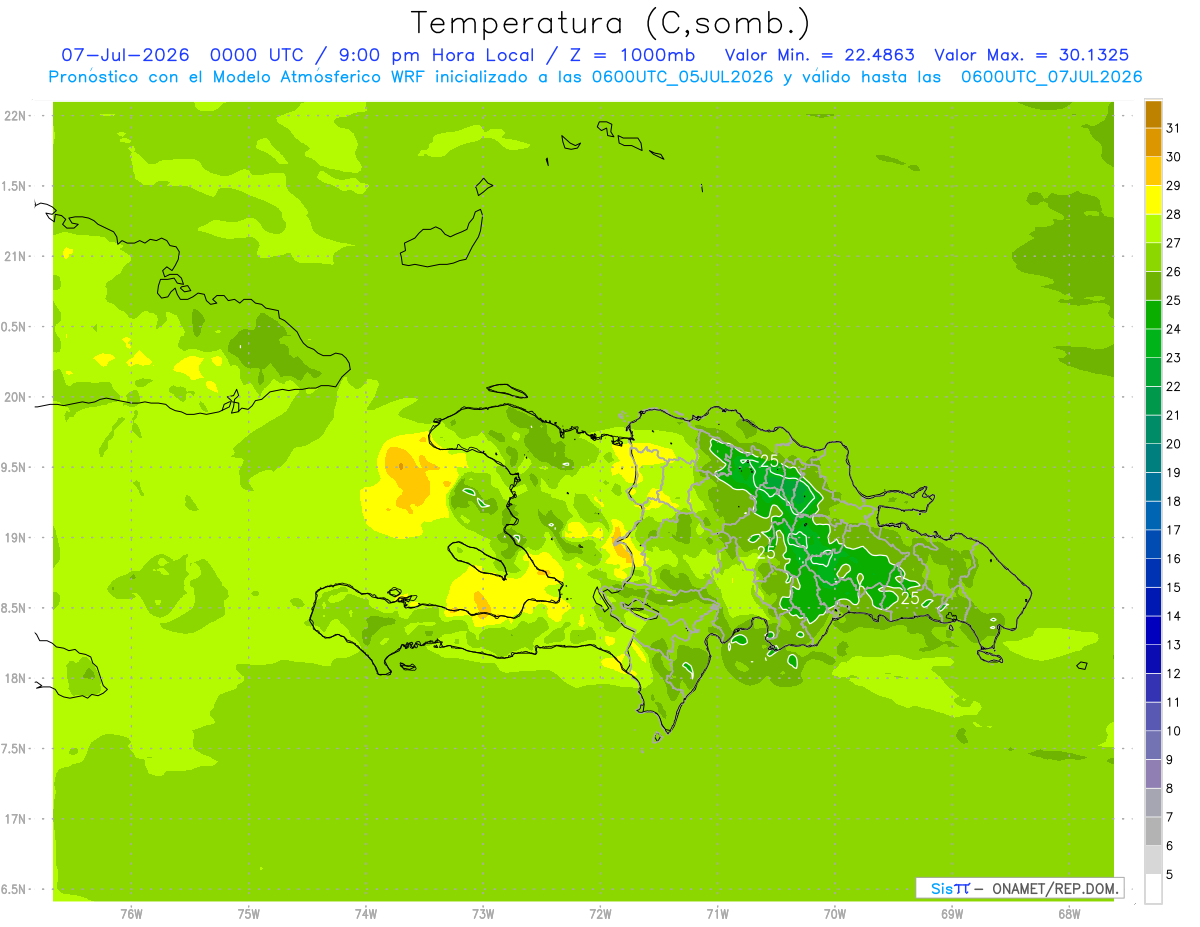This screenshot has width=1200, height=927.
Task: Click the '29' label on the color scale
Action: pos(1174,185)
